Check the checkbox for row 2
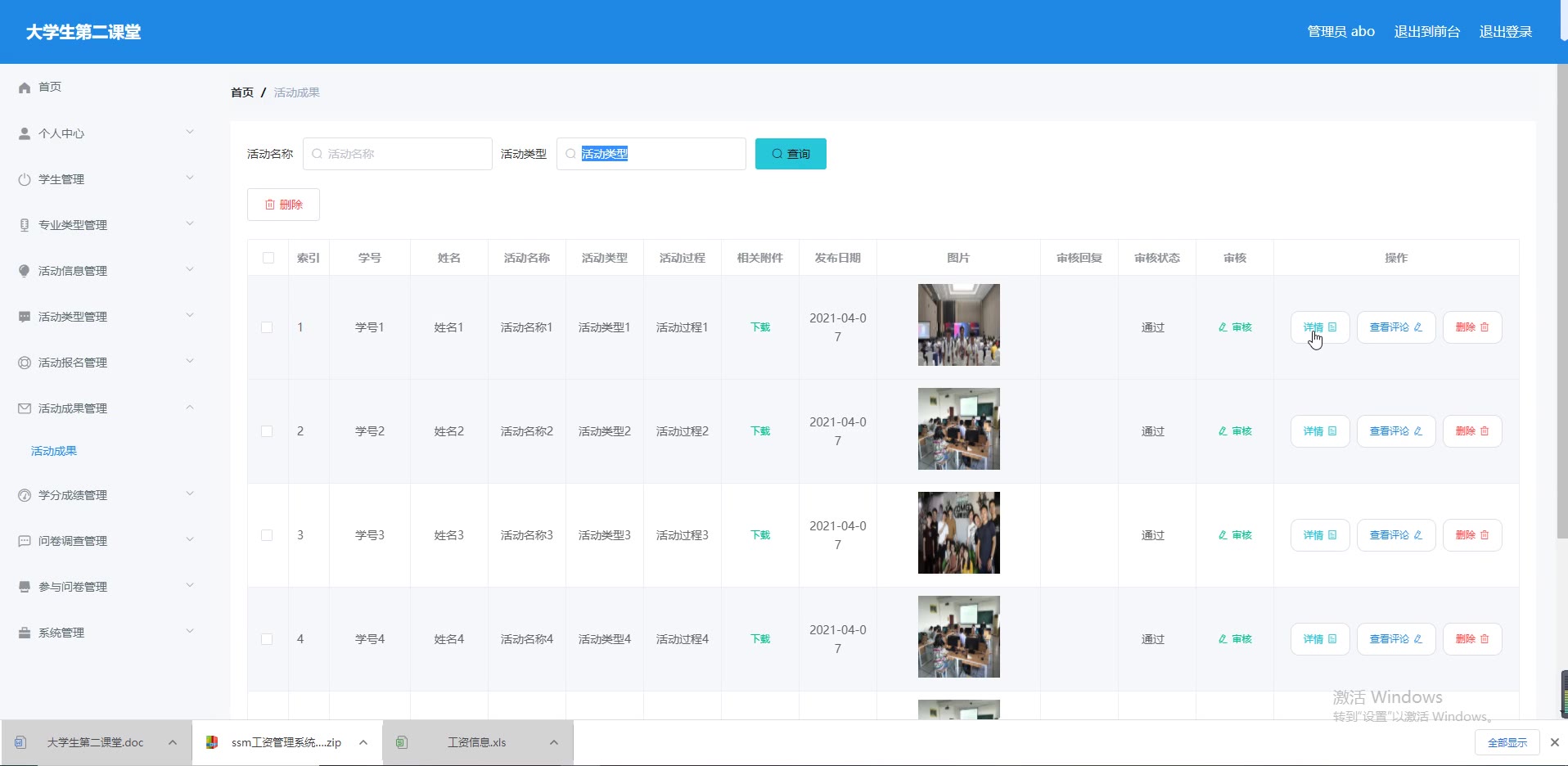The height and width of the screenshot is (766, 1568). tap(267, 431)
